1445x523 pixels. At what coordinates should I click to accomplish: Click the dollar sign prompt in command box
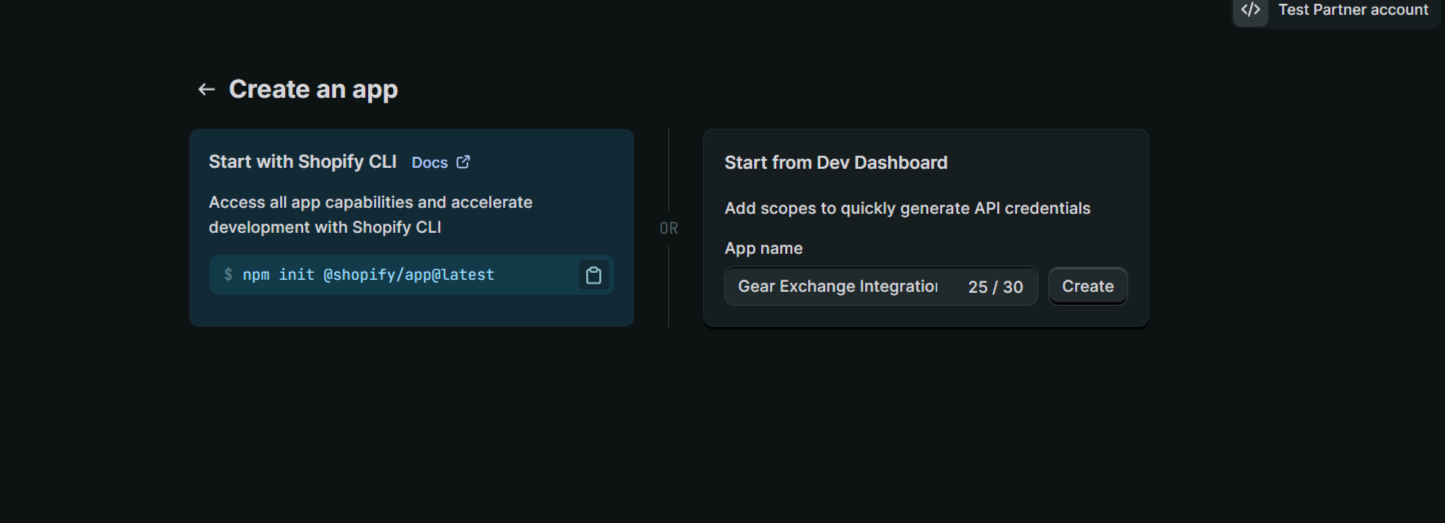click(x=228, y=275)
